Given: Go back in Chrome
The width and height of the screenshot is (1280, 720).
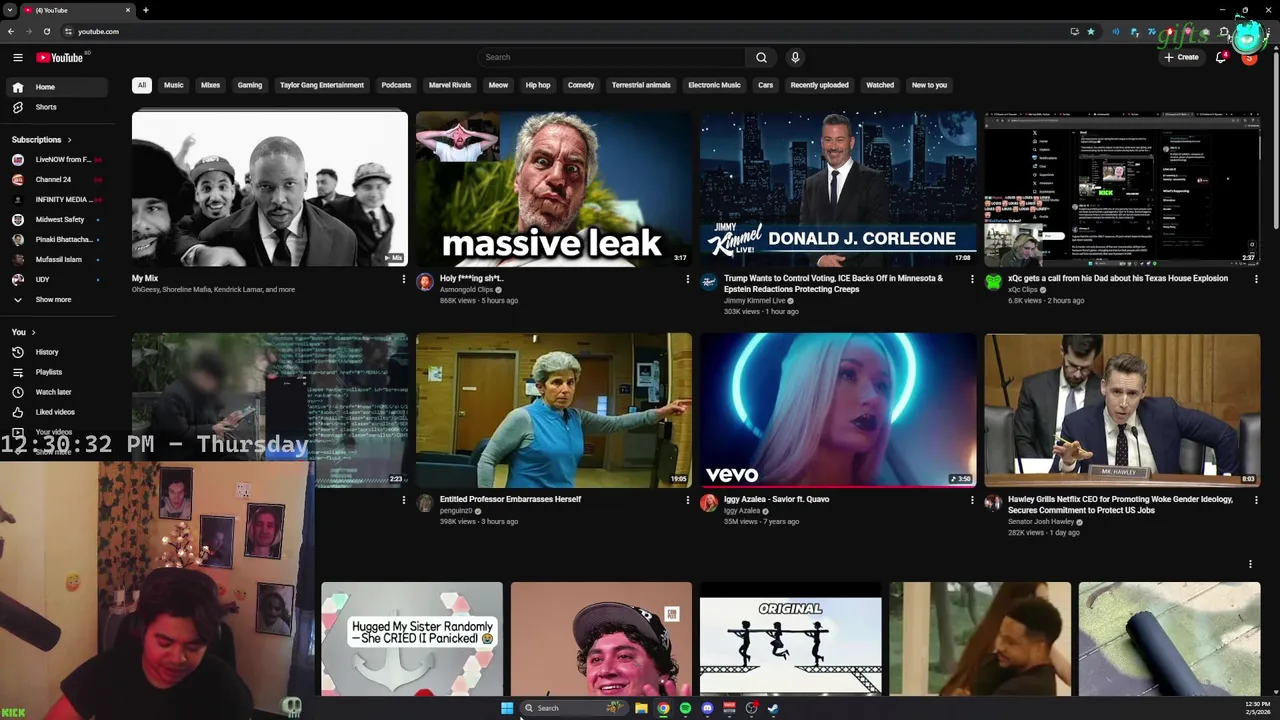Looking at the screenshot, I should 10,31.
